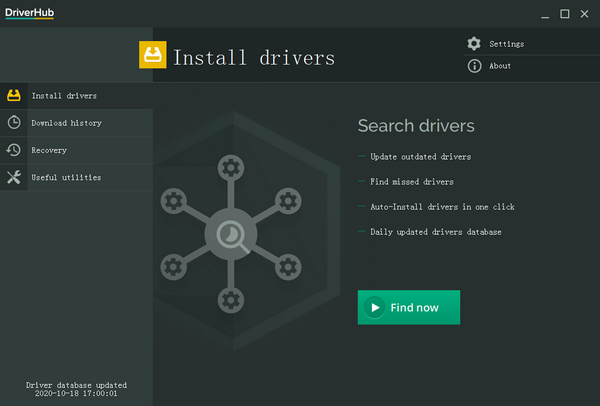Viewport: 600px width, 406px height.
Task: Click the central magnifying glass graphic
Action: pos(229,235)
